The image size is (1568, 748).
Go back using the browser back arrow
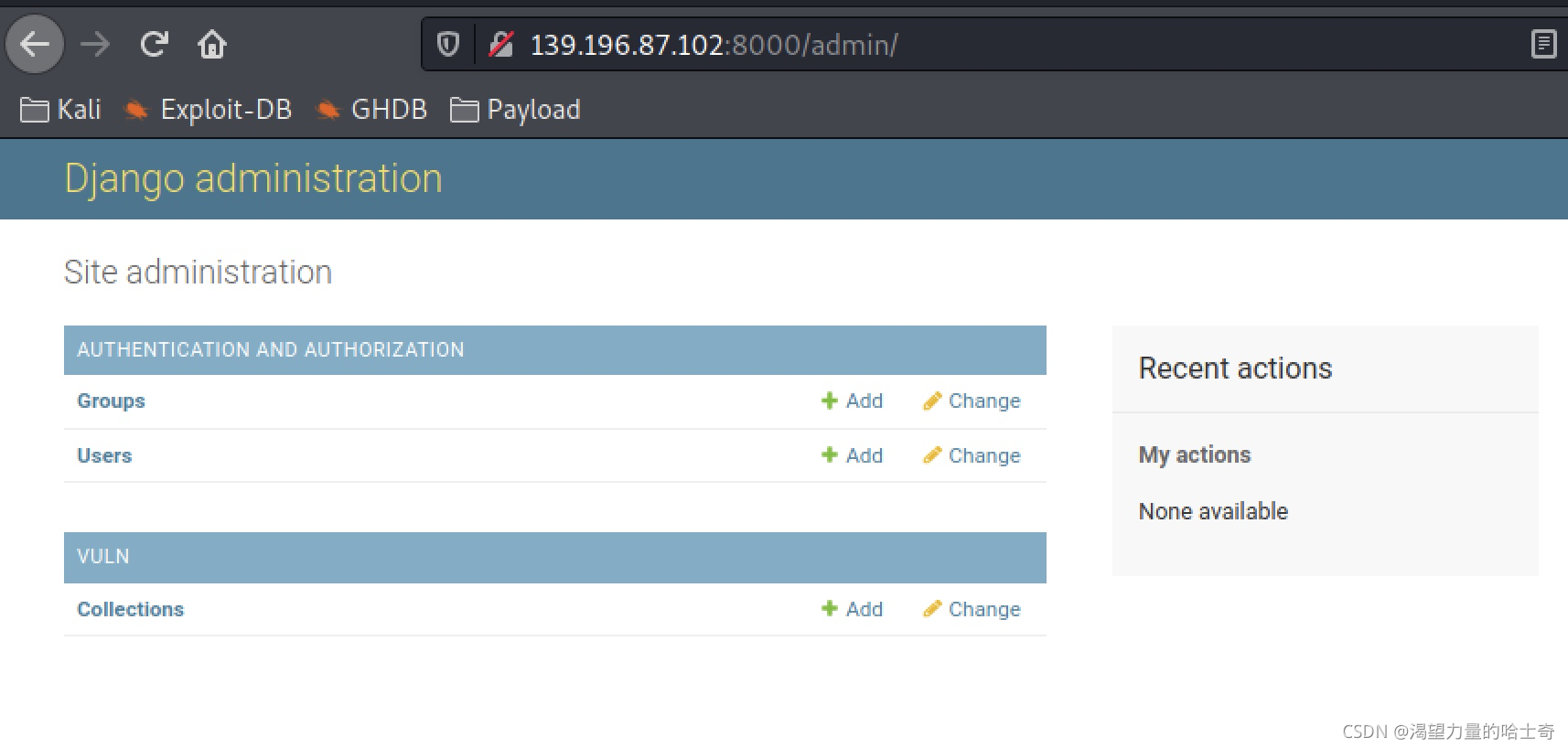(x=35, y=44)
